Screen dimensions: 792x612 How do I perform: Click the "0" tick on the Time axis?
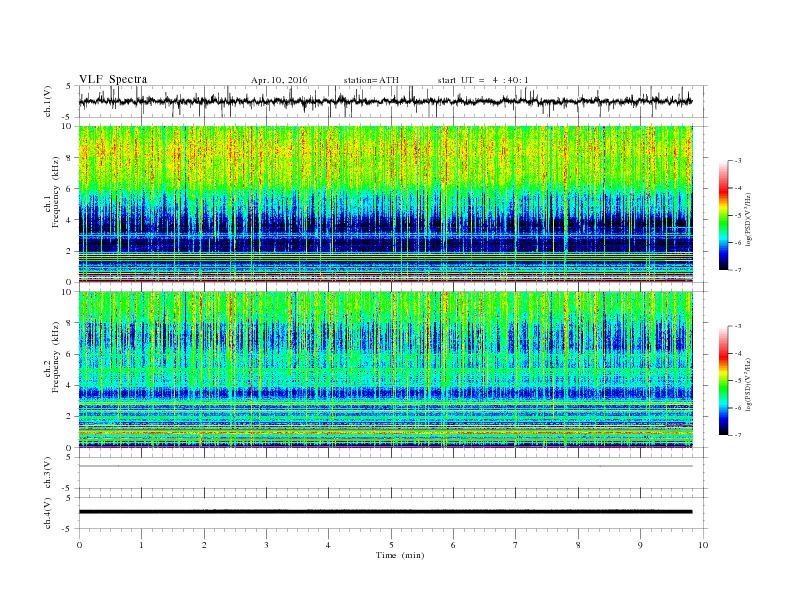(79, 545)
